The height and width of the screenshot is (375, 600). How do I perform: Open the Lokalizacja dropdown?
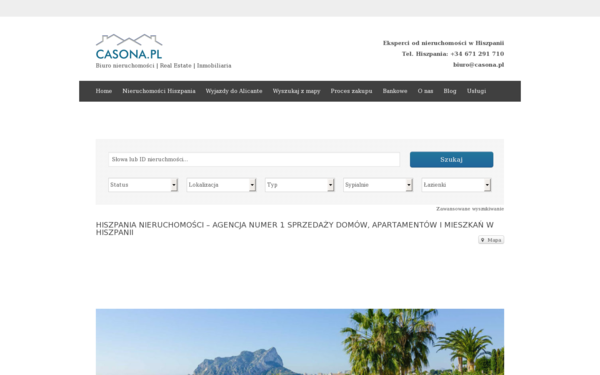pyautogui.click(x=221, y=185)
